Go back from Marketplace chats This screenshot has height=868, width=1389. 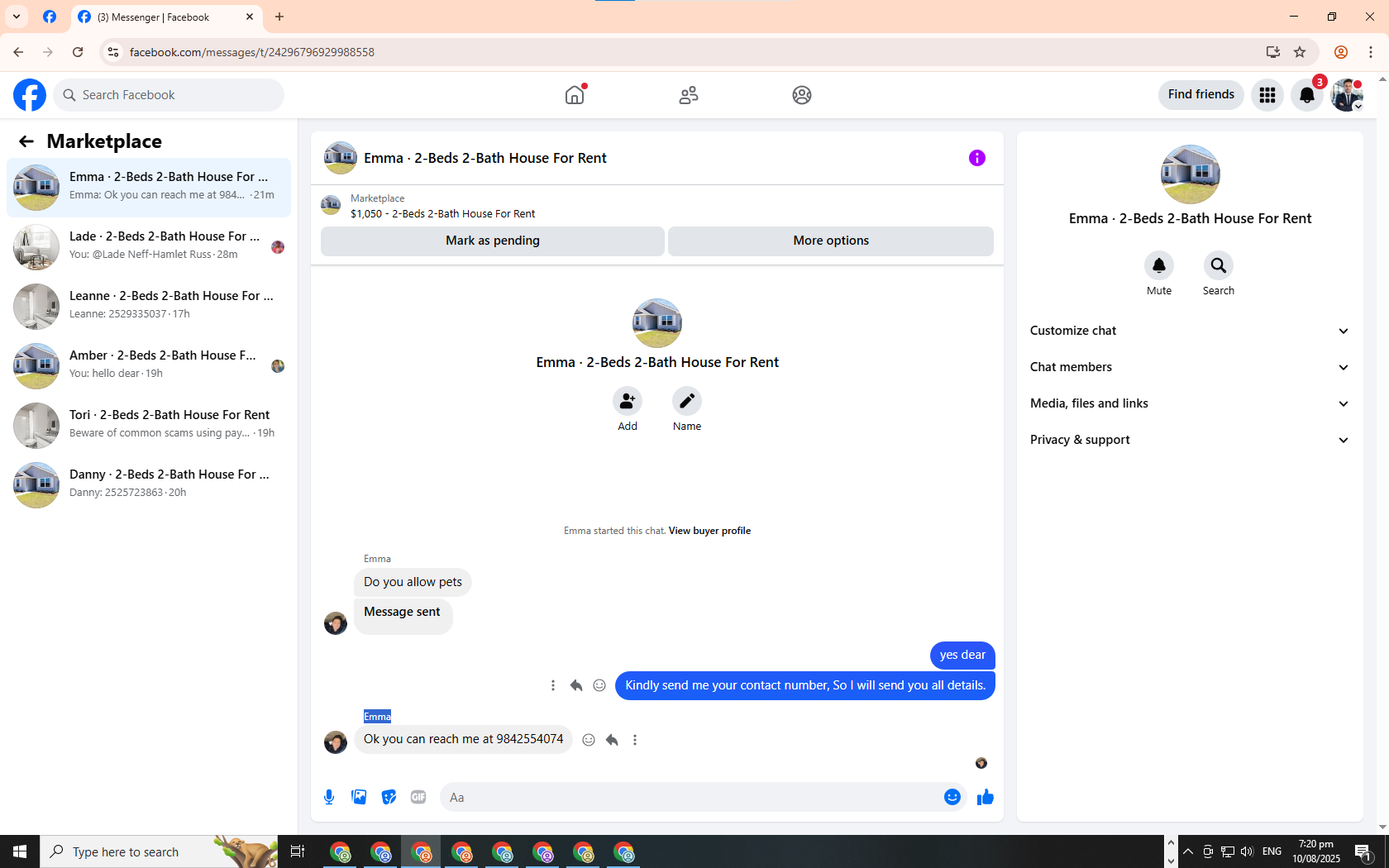[26, 141]
